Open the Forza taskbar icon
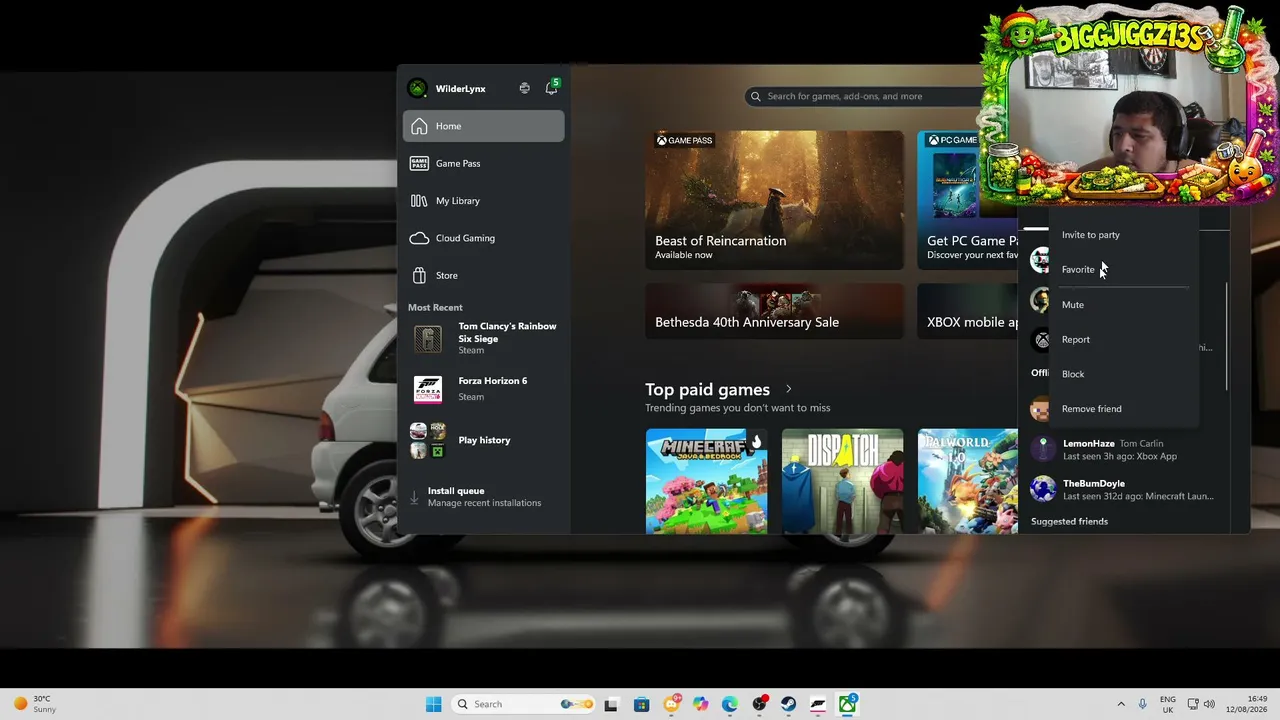The height and width of the screenshot is (720, 1280). [818, 704]
